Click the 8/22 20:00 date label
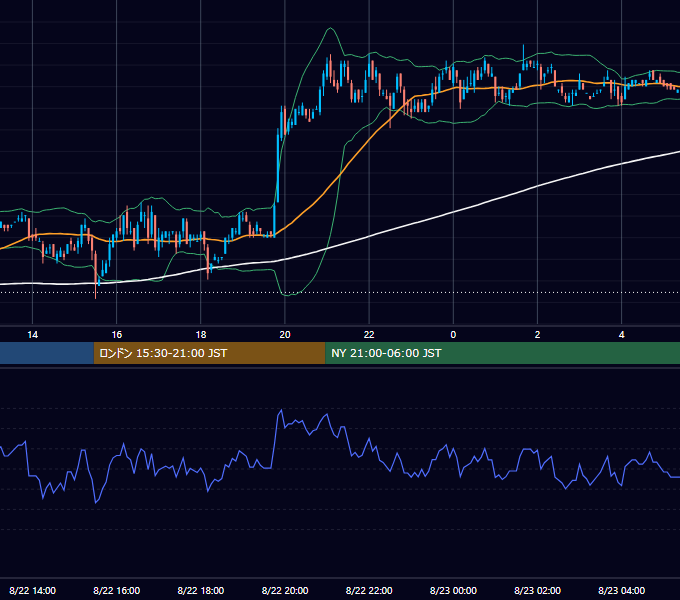The width and height of the screenshot is (680, 600). tap(285, 590)
